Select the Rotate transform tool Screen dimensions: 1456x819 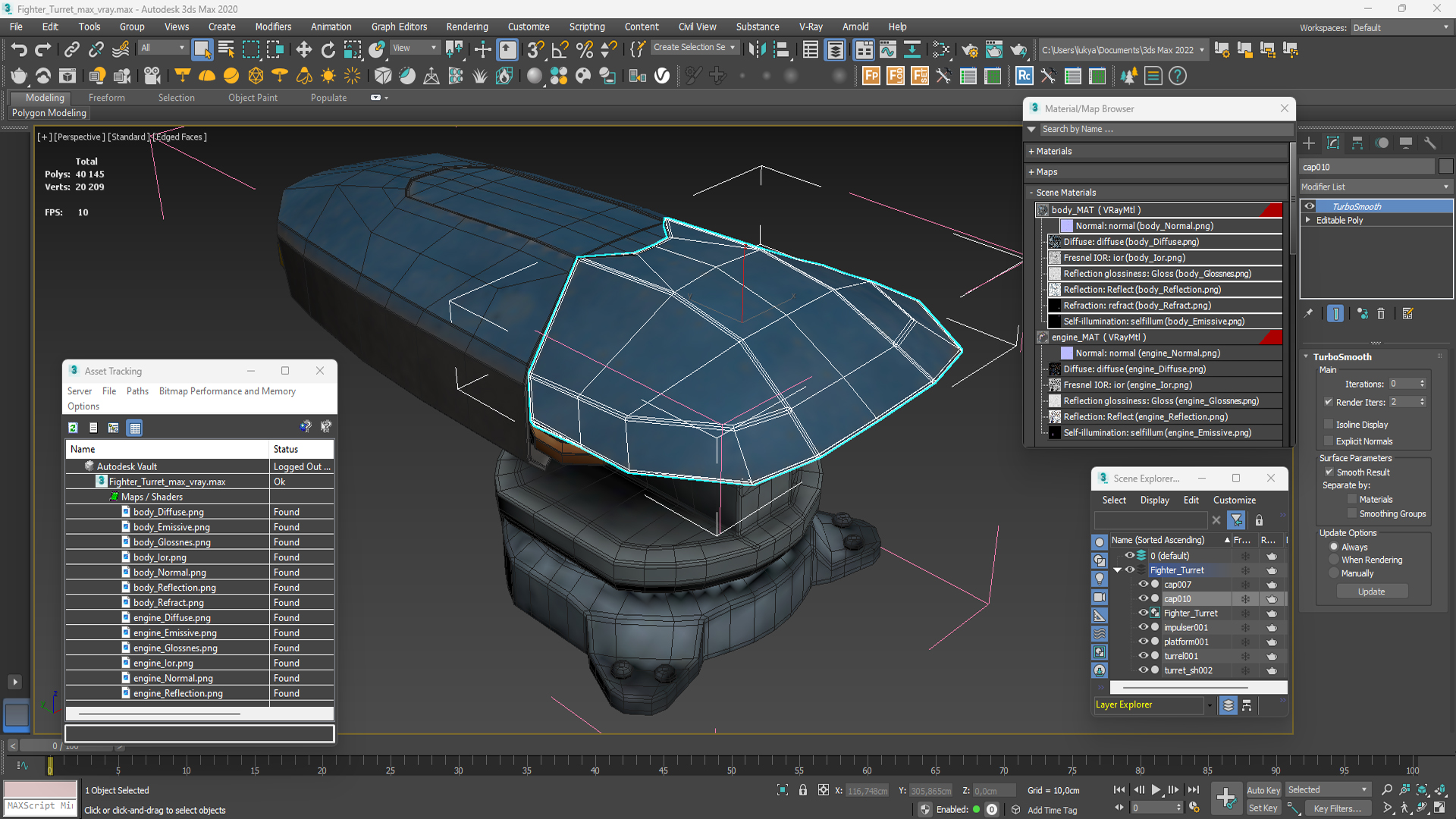click(x=328, y=50)
